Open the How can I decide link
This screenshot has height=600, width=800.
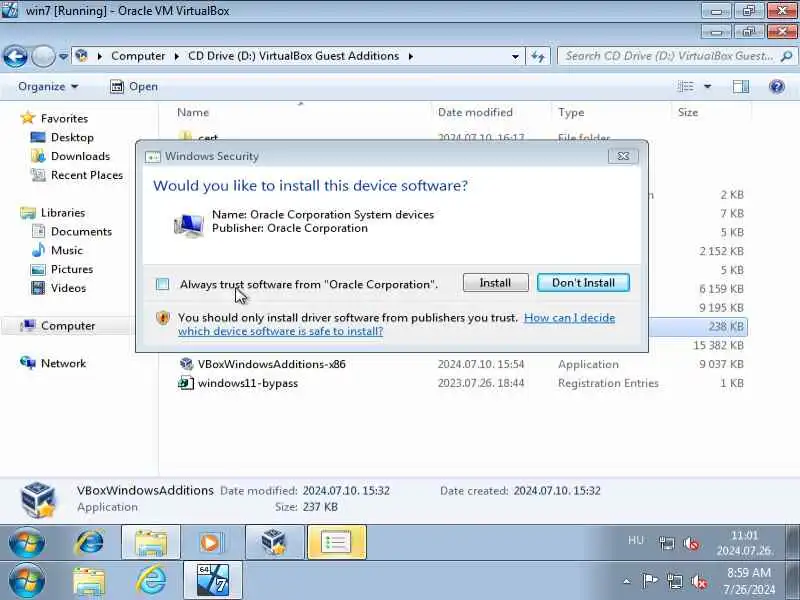coord(396,324)
